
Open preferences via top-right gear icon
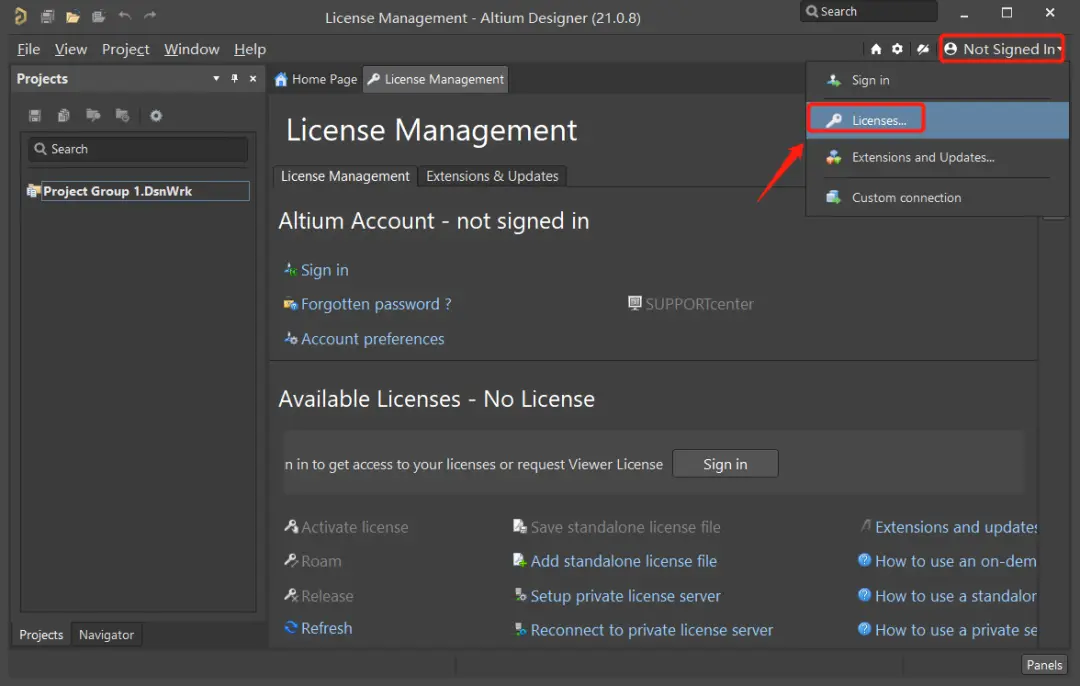(x=897, y=49)
